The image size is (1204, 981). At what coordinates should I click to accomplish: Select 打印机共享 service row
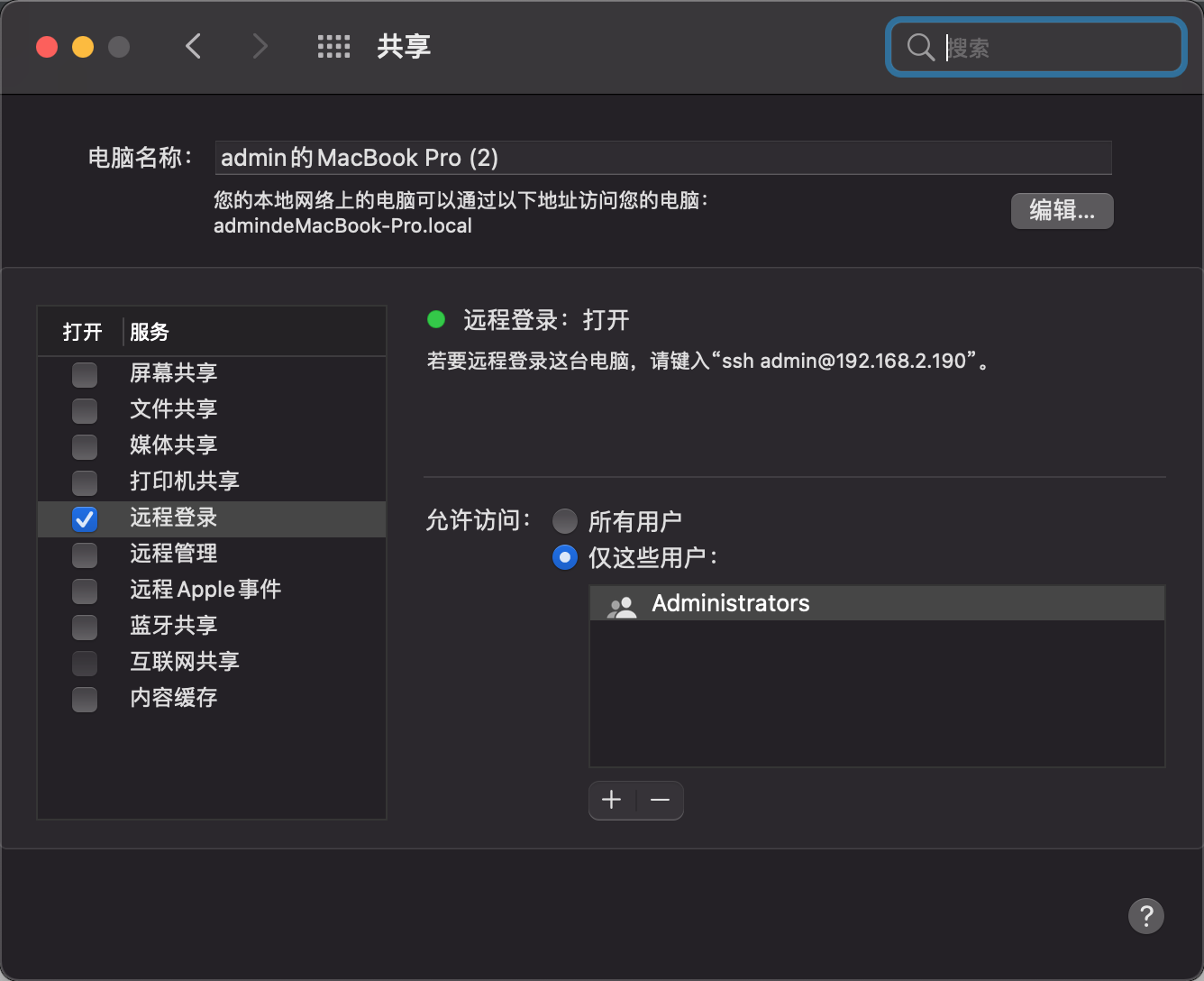tap(184, 481)
